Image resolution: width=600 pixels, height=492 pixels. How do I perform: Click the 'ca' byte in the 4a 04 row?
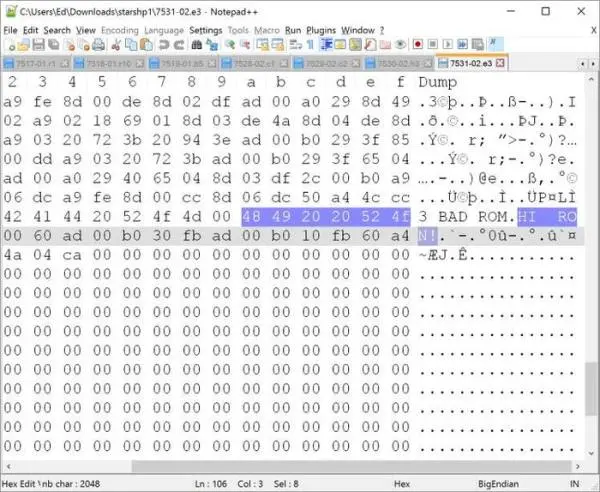point(72,255)
